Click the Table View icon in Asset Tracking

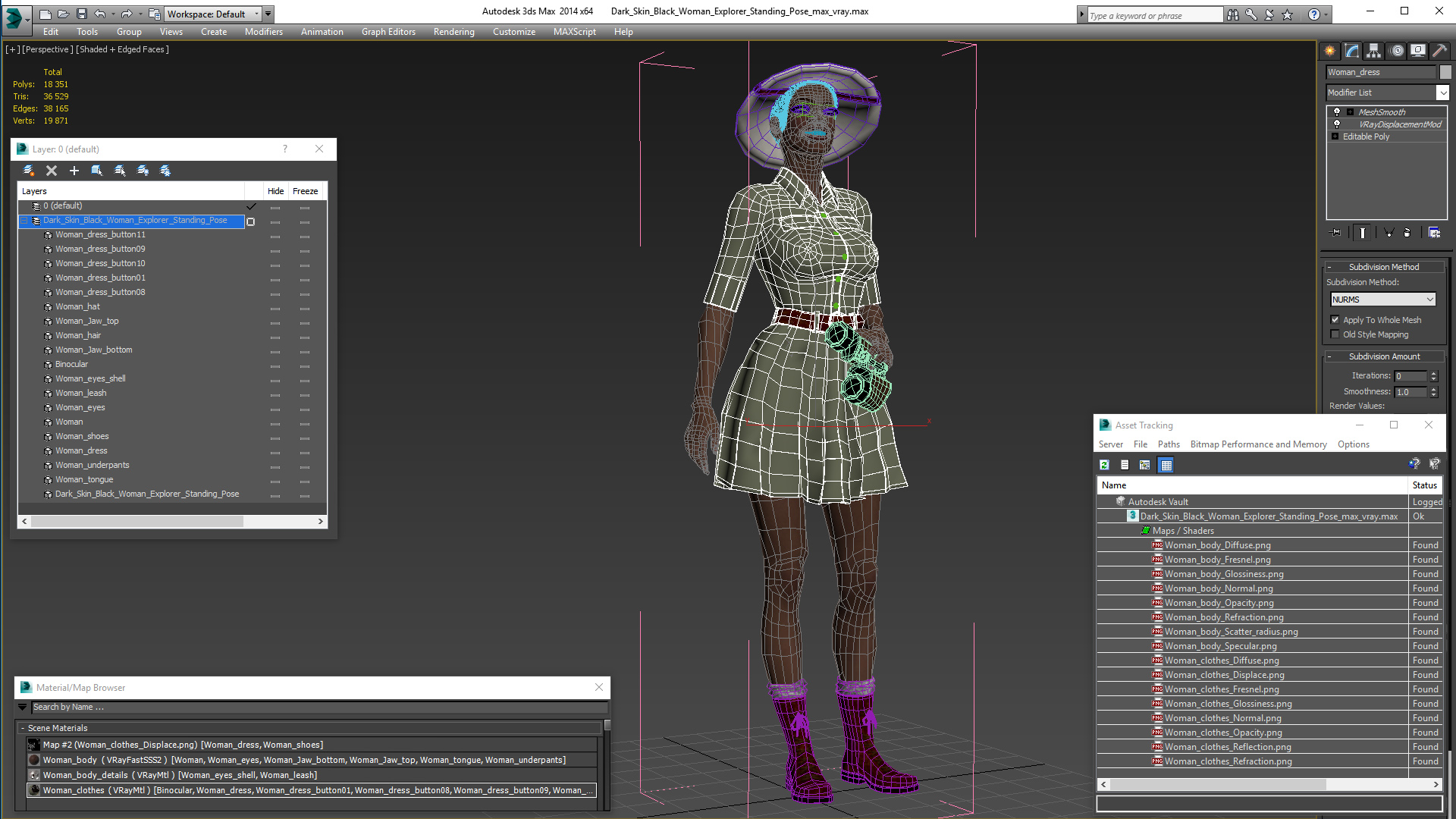[x=1166, y=465]
